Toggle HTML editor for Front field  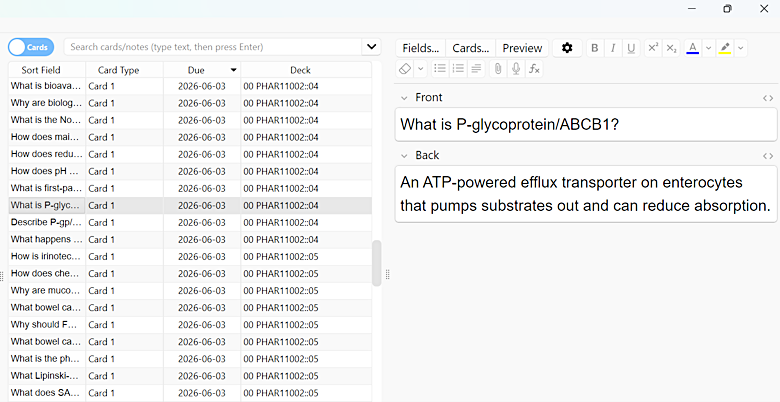[x=768, y=98]
